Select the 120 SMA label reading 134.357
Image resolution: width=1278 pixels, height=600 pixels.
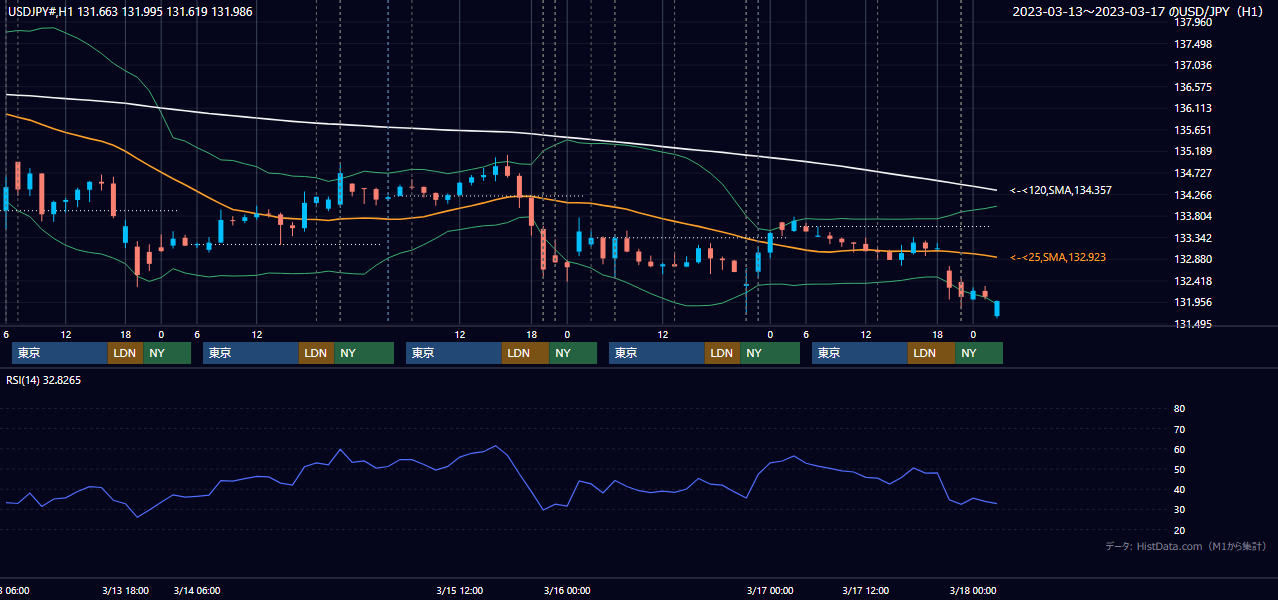pyautogui.click(x=1060, y=190)
